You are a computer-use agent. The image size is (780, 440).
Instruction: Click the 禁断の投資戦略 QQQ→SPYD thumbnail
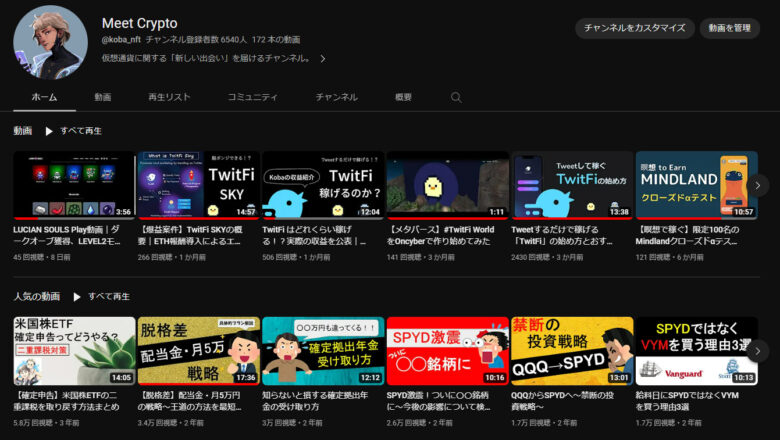tap(571, 351)
